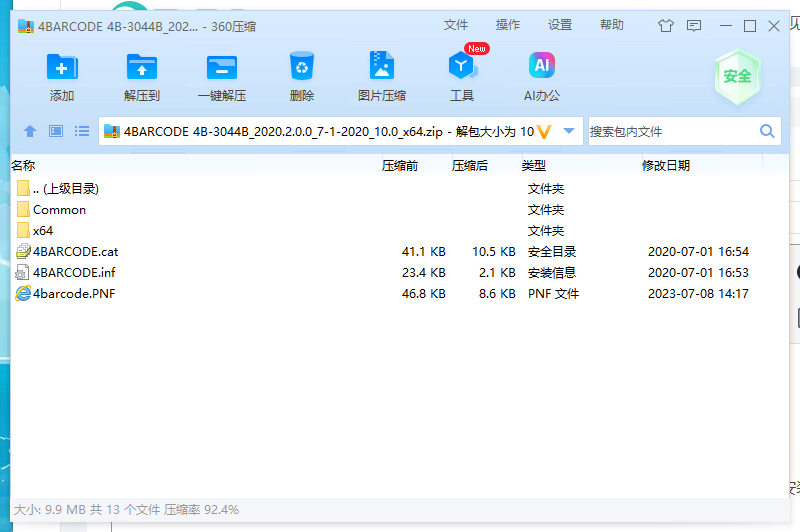800x532 pixels.
Task: Switch to the thumbnail view mode icon
Action: pos(56,131)
